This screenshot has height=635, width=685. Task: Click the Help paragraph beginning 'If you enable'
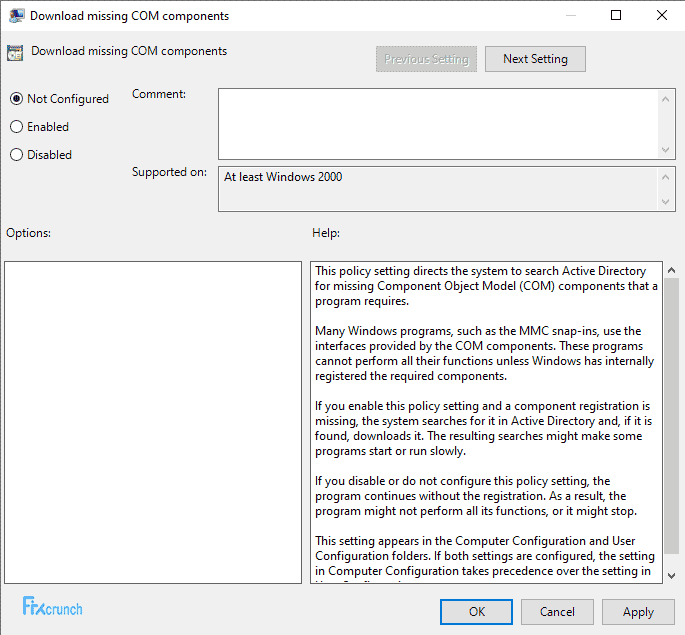coord(483,428)
